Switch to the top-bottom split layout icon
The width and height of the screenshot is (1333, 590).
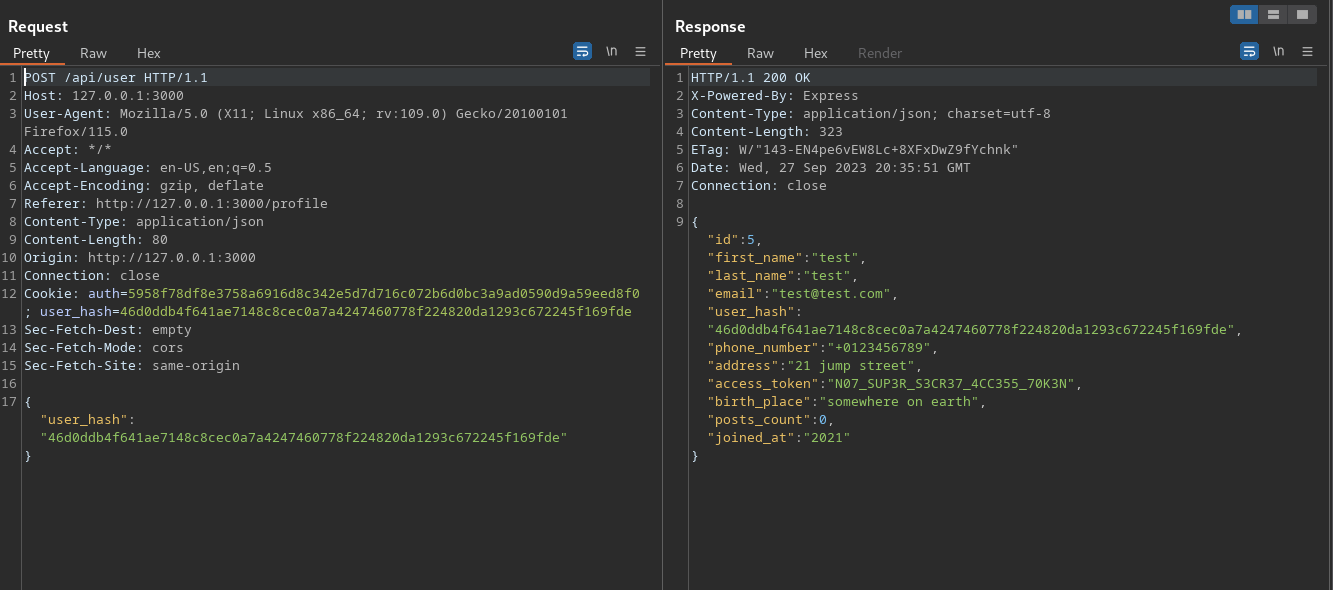pyautogui.click(x=1273, y=14)
